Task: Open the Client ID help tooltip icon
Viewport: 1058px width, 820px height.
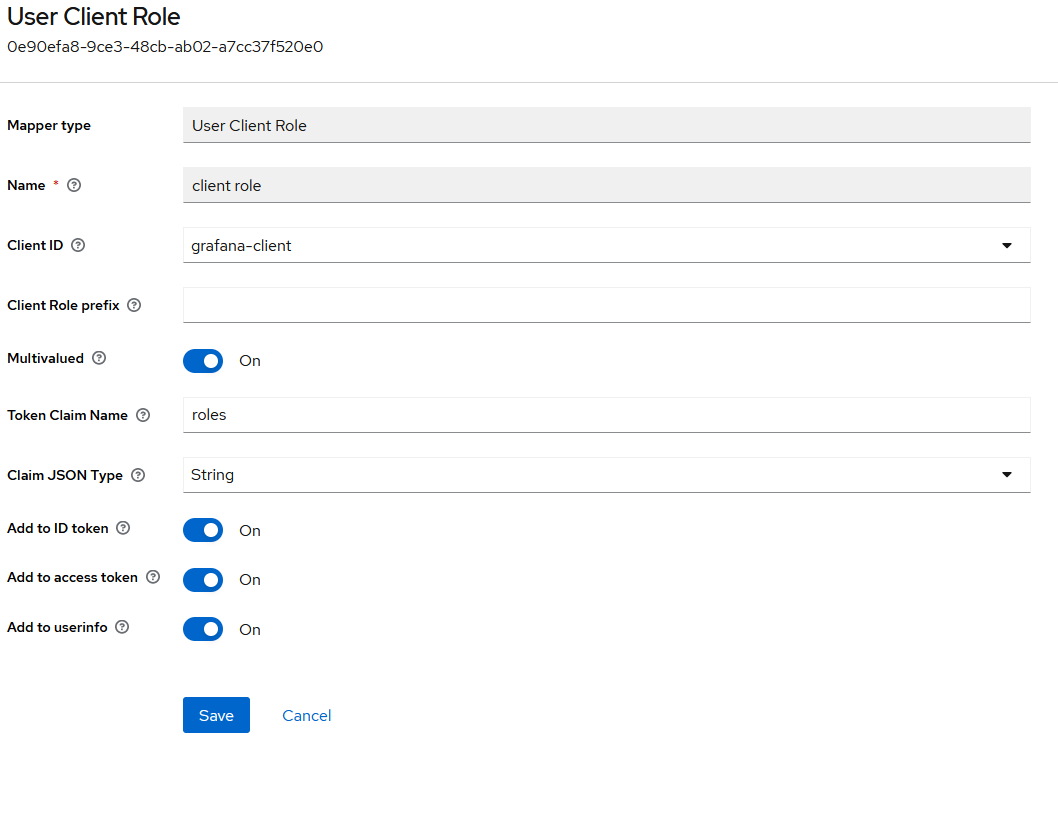Action: point(79,246)
